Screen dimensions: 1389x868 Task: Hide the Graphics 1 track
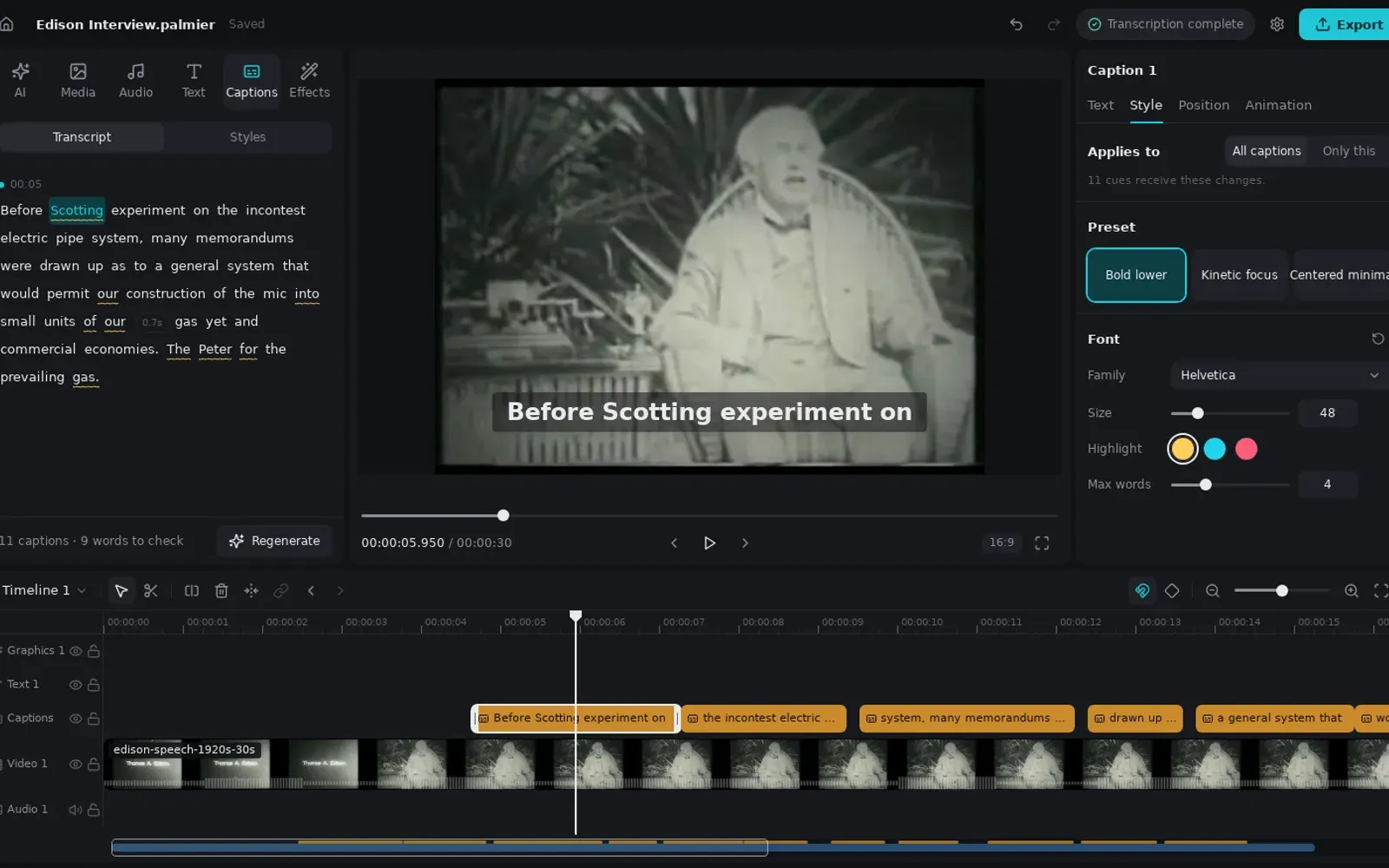(x=76, y=651)
